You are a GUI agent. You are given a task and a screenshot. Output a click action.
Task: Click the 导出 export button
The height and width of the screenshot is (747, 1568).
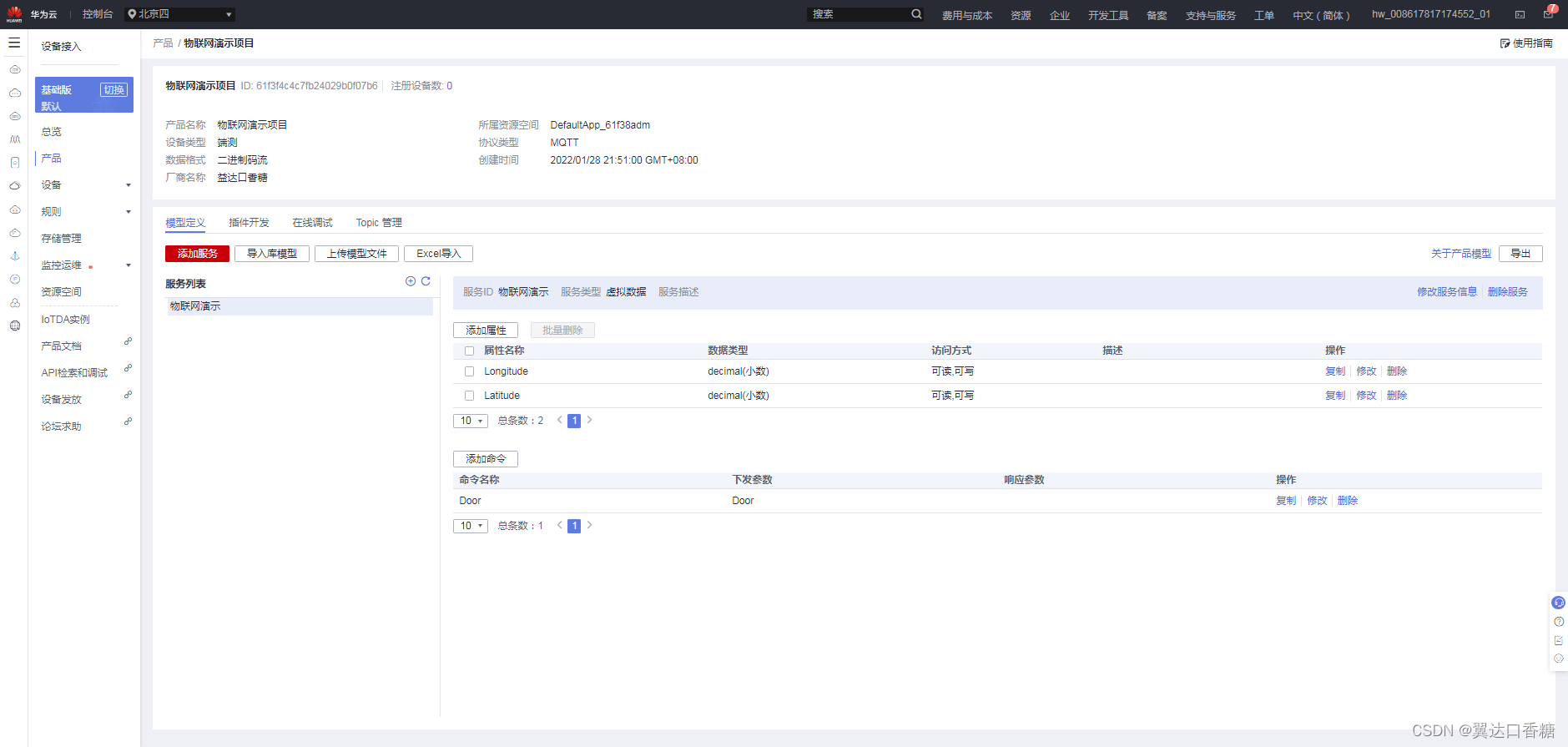point(1520,254)
